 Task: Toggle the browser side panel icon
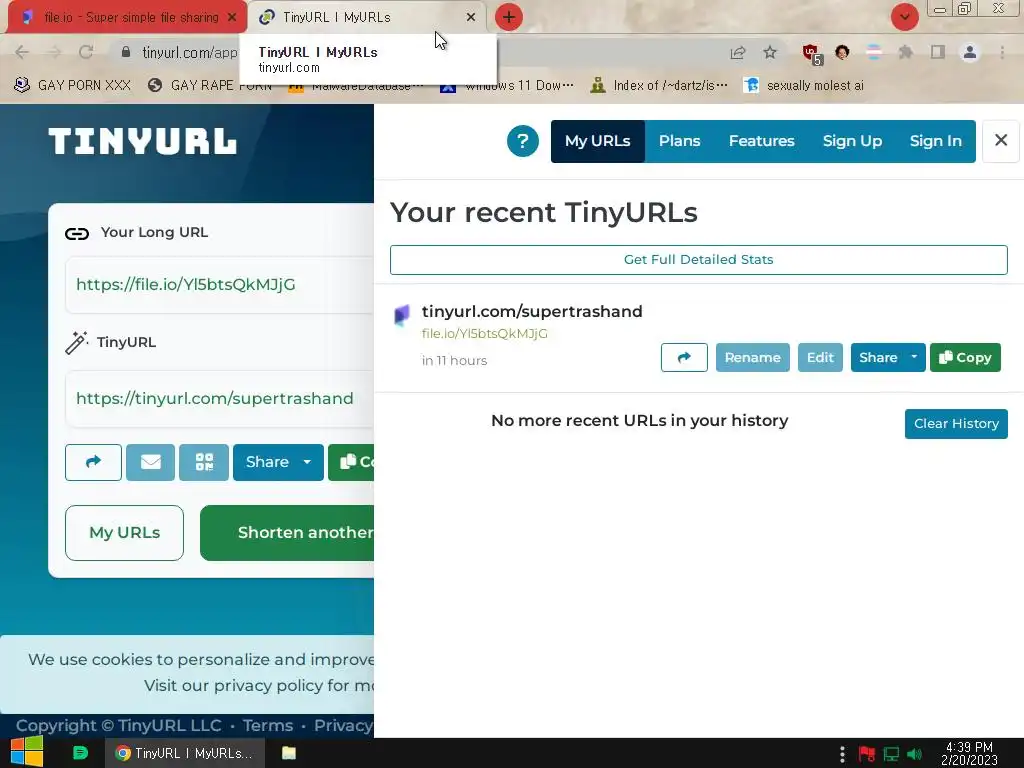coord(938,52)
